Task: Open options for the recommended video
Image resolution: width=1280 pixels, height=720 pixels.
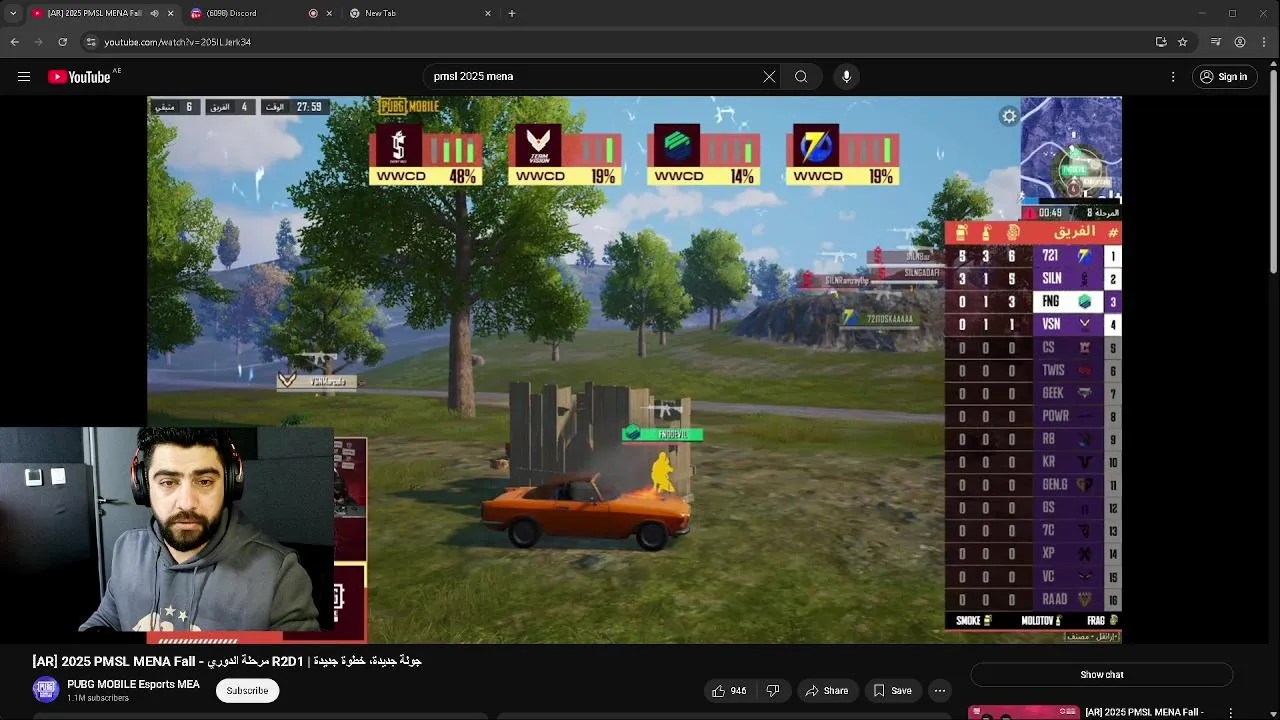Action: 1231,713
